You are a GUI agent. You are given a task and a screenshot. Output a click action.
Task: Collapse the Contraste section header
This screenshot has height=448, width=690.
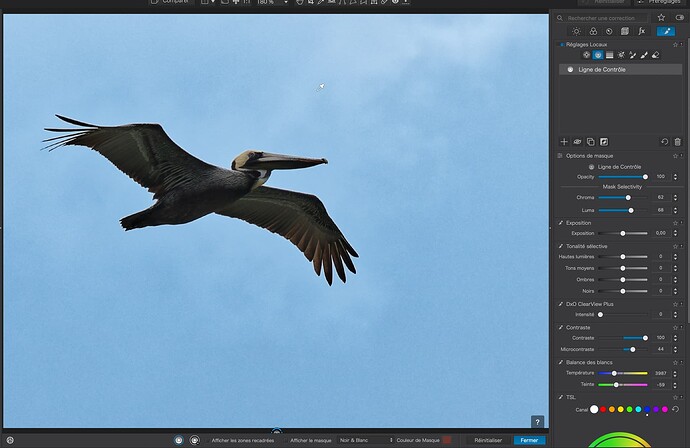pyautogui.click(x=578, y=327)
